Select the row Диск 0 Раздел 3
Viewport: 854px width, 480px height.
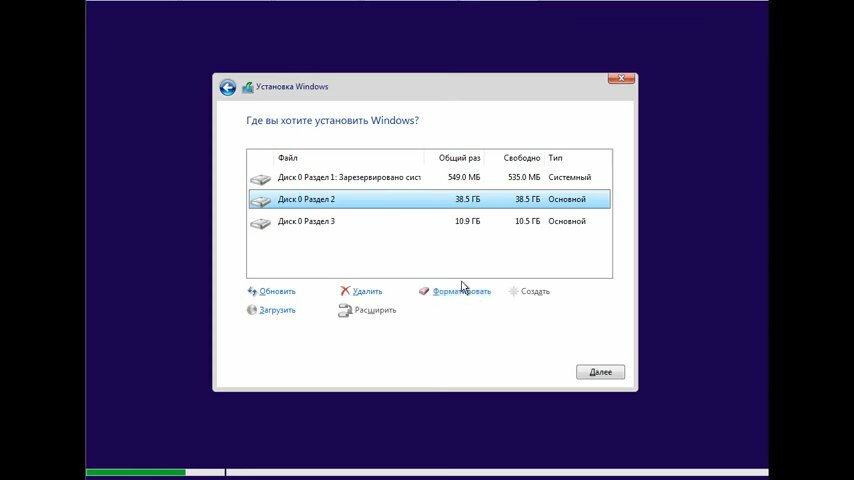pos(429,221)
